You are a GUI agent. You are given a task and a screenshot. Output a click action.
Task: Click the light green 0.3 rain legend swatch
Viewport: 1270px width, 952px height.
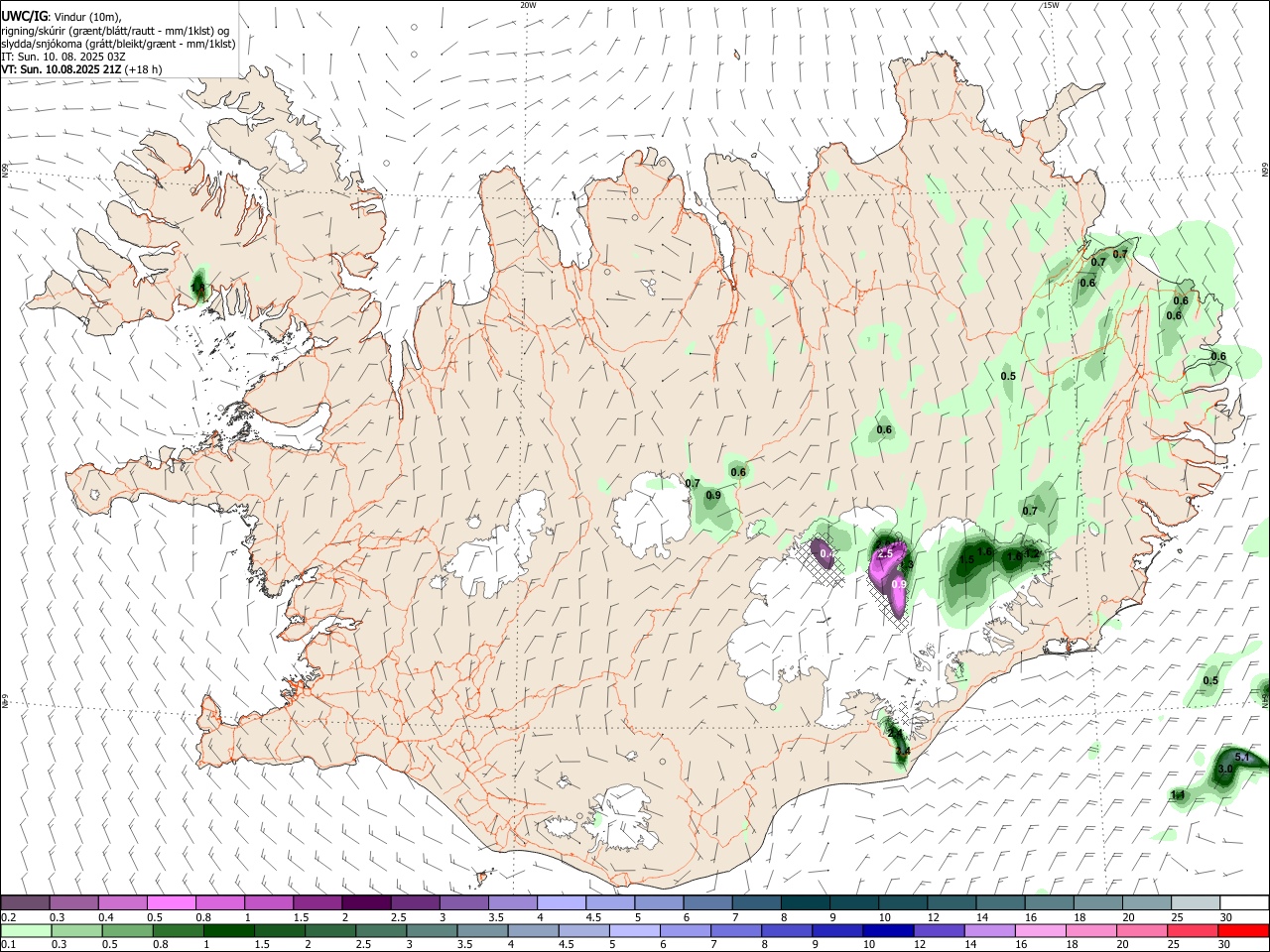coord(76,930)
